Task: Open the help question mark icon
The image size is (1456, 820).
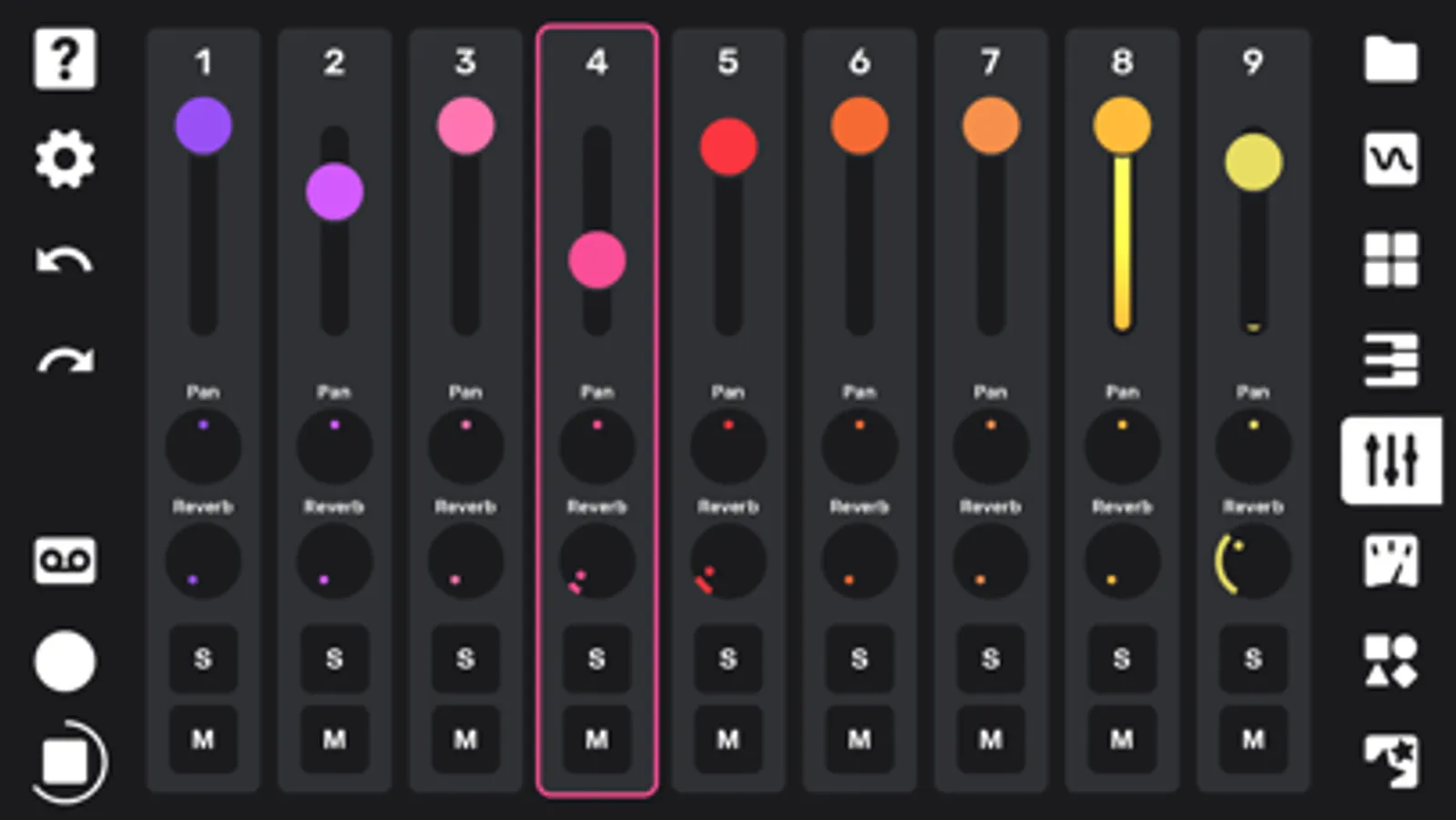Action: [65, 59]
